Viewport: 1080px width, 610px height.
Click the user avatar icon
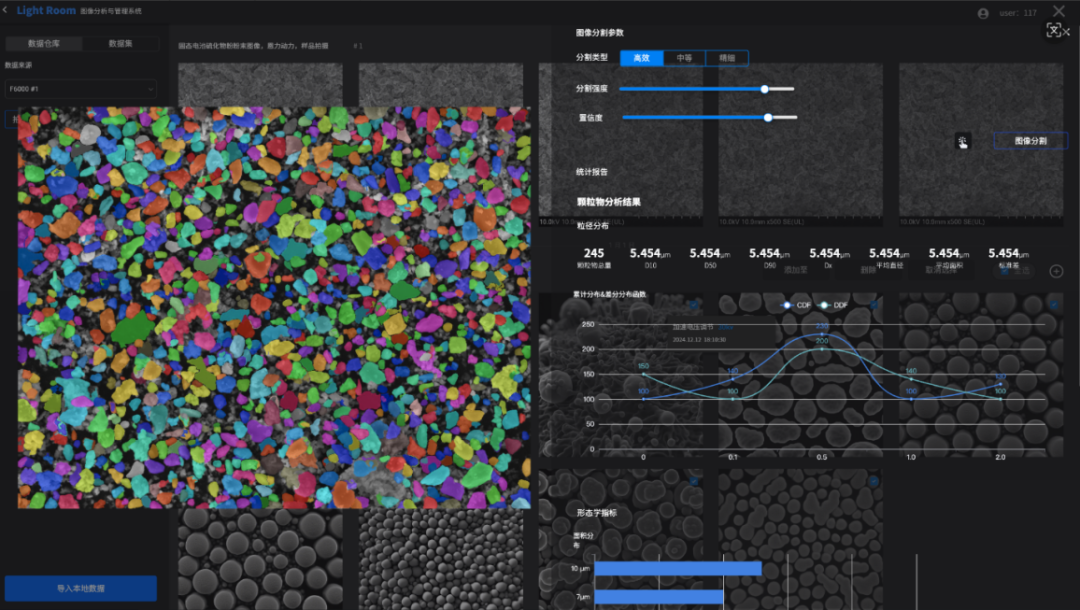pyautogui.click(x=983, y=13)
